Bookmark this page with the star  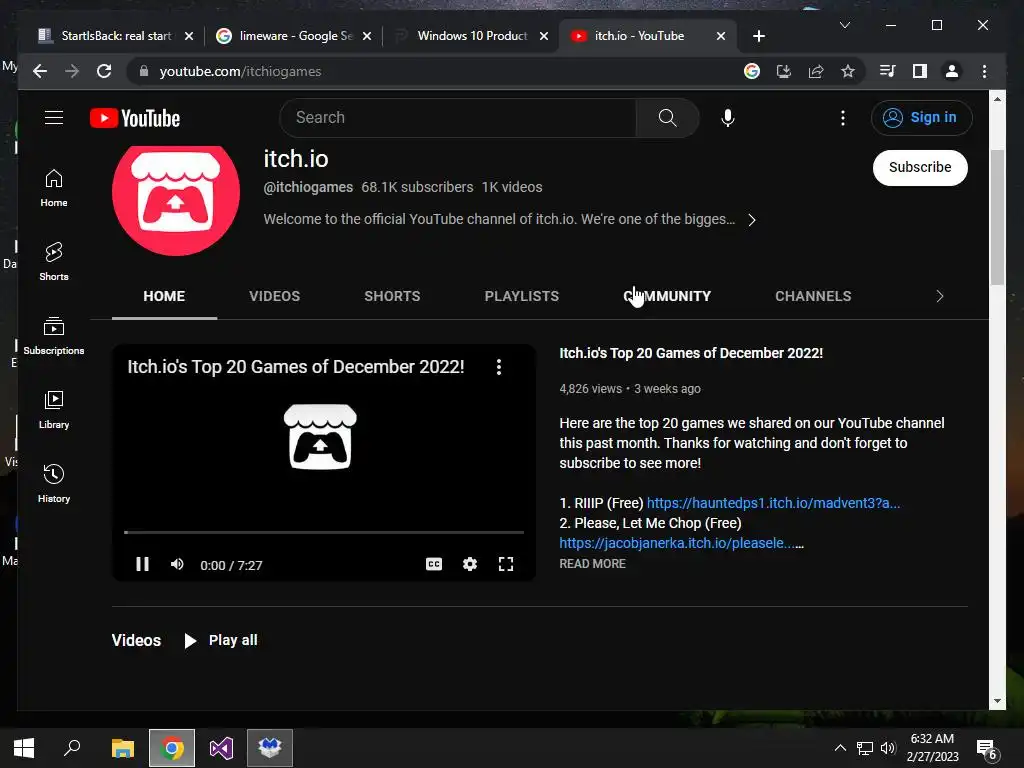pyautogui.click(x=848, y=71)
